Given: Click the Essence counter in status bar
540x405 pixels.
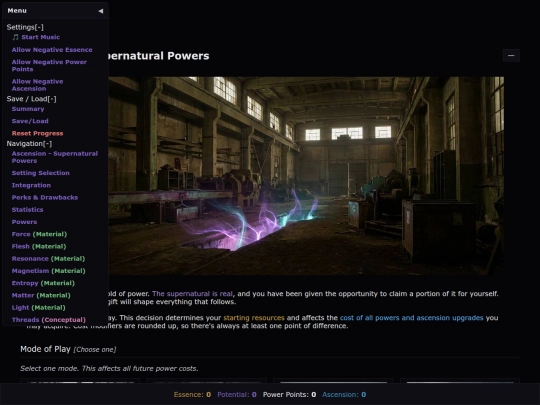Looking at the screenshot, I should pos(192,395).
